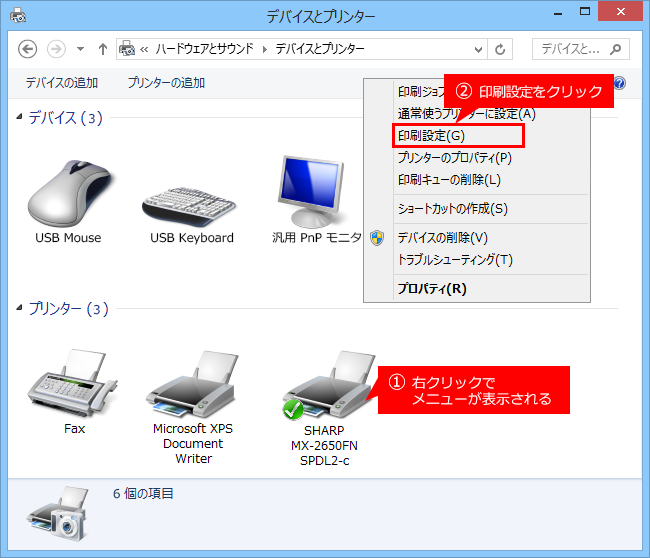This screenshot has height=558, width=650.
Task: Click the address bar devices folder icon
Action: point(127,49)
